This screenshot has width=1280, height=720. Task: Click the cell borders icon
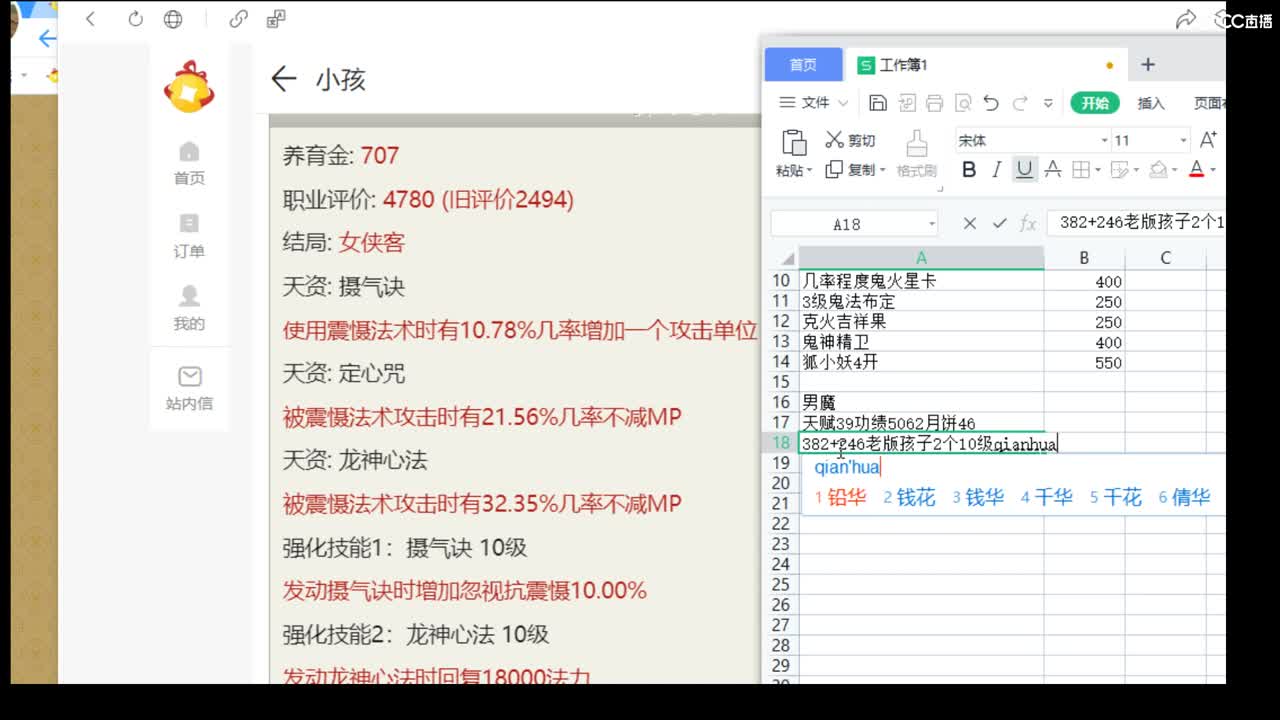tap(1080, 170)
